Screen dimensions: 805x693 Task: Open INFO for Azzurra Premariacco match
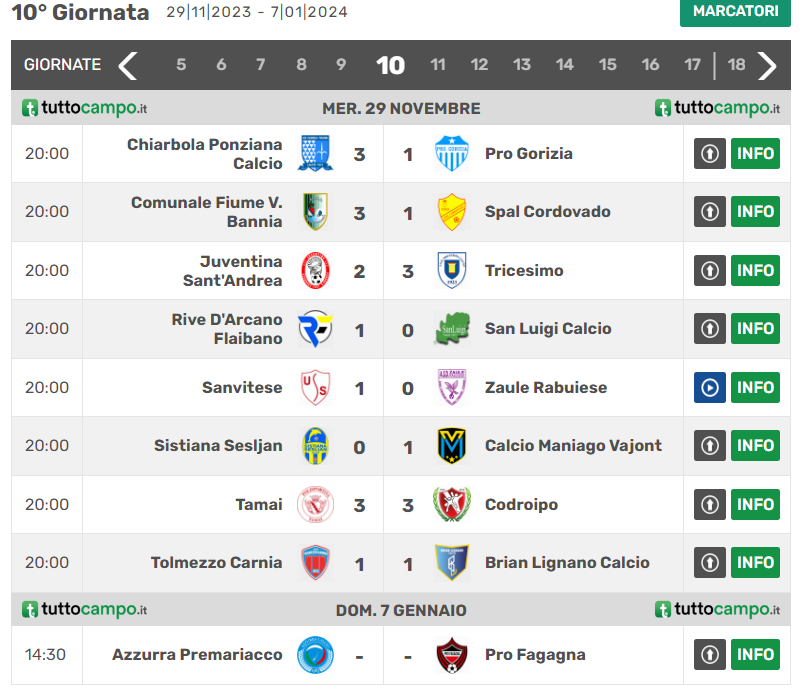point(755,655)
